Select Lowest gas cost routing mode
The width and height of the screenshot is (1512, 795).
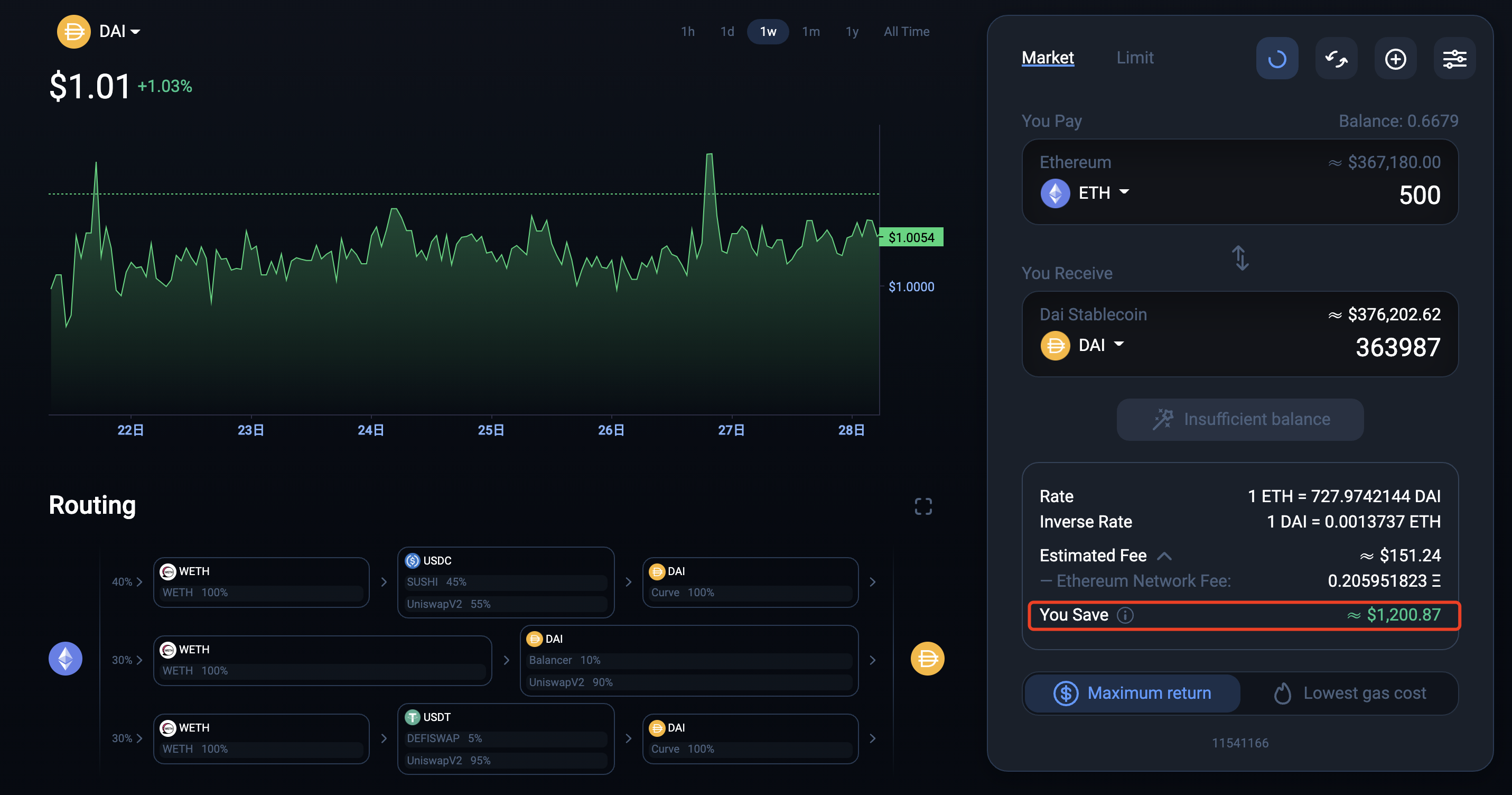click(x=1349, y=694)
